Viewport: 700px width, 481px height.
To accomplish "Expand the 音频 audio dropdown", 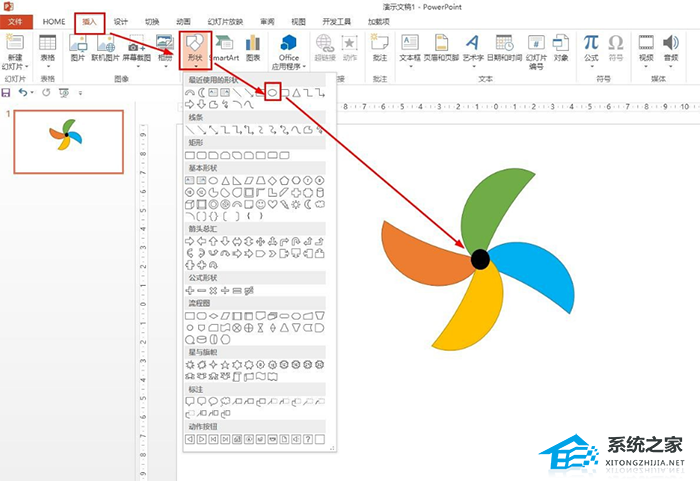I will [671, 67].
